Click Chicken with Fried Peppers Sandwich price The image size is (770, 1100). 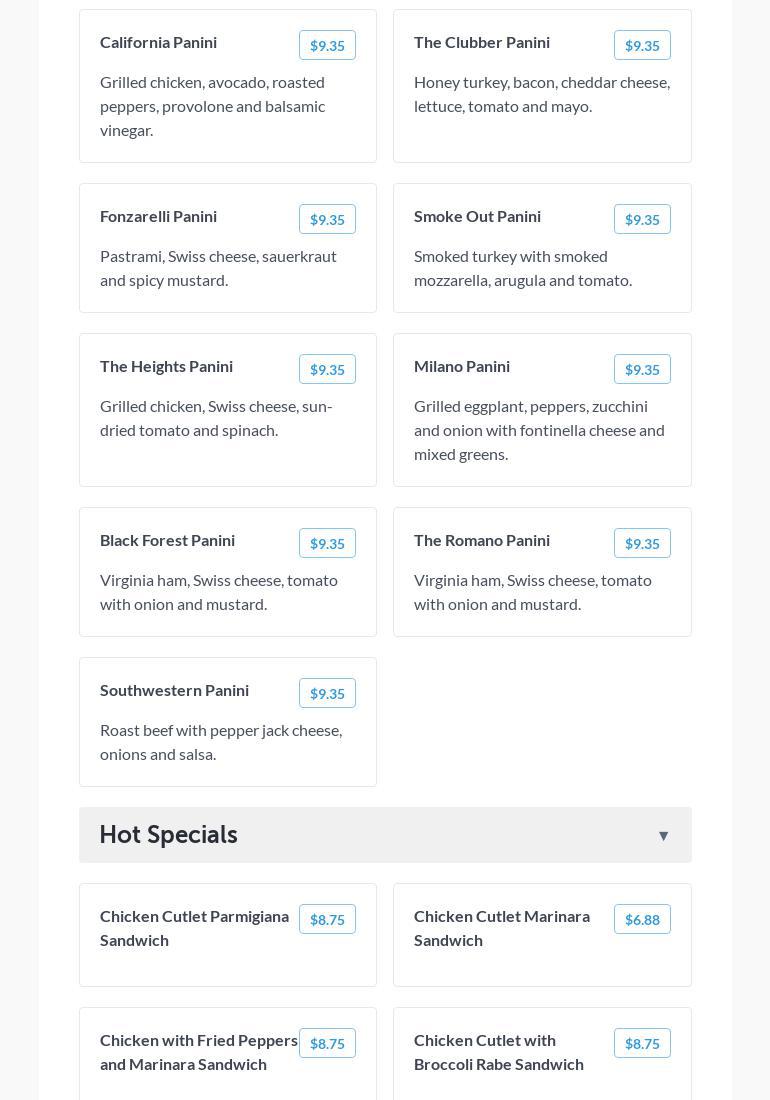(x=327, y=1043)
